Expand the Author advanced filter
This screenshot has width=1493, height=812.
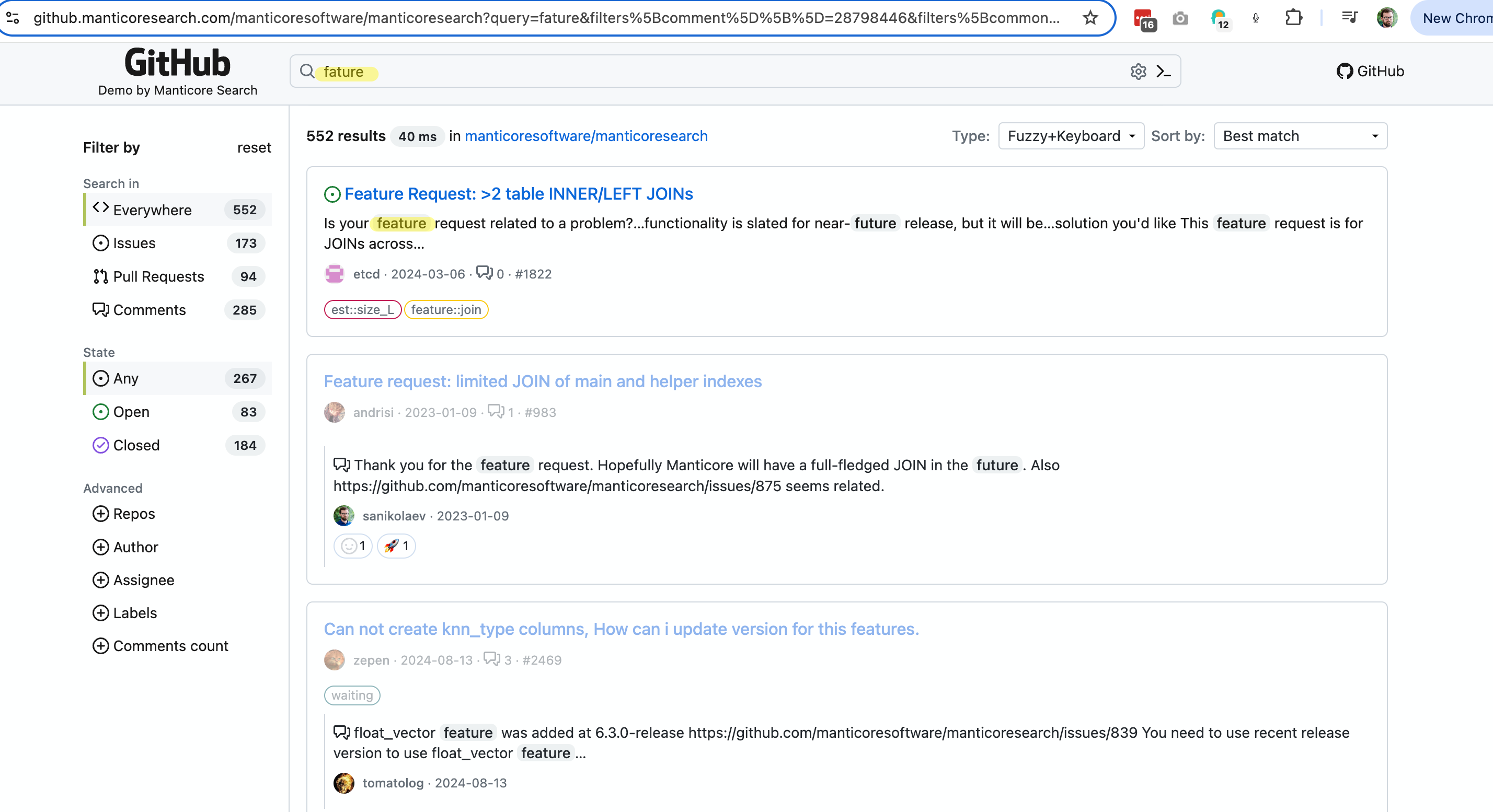coord(135,547)
